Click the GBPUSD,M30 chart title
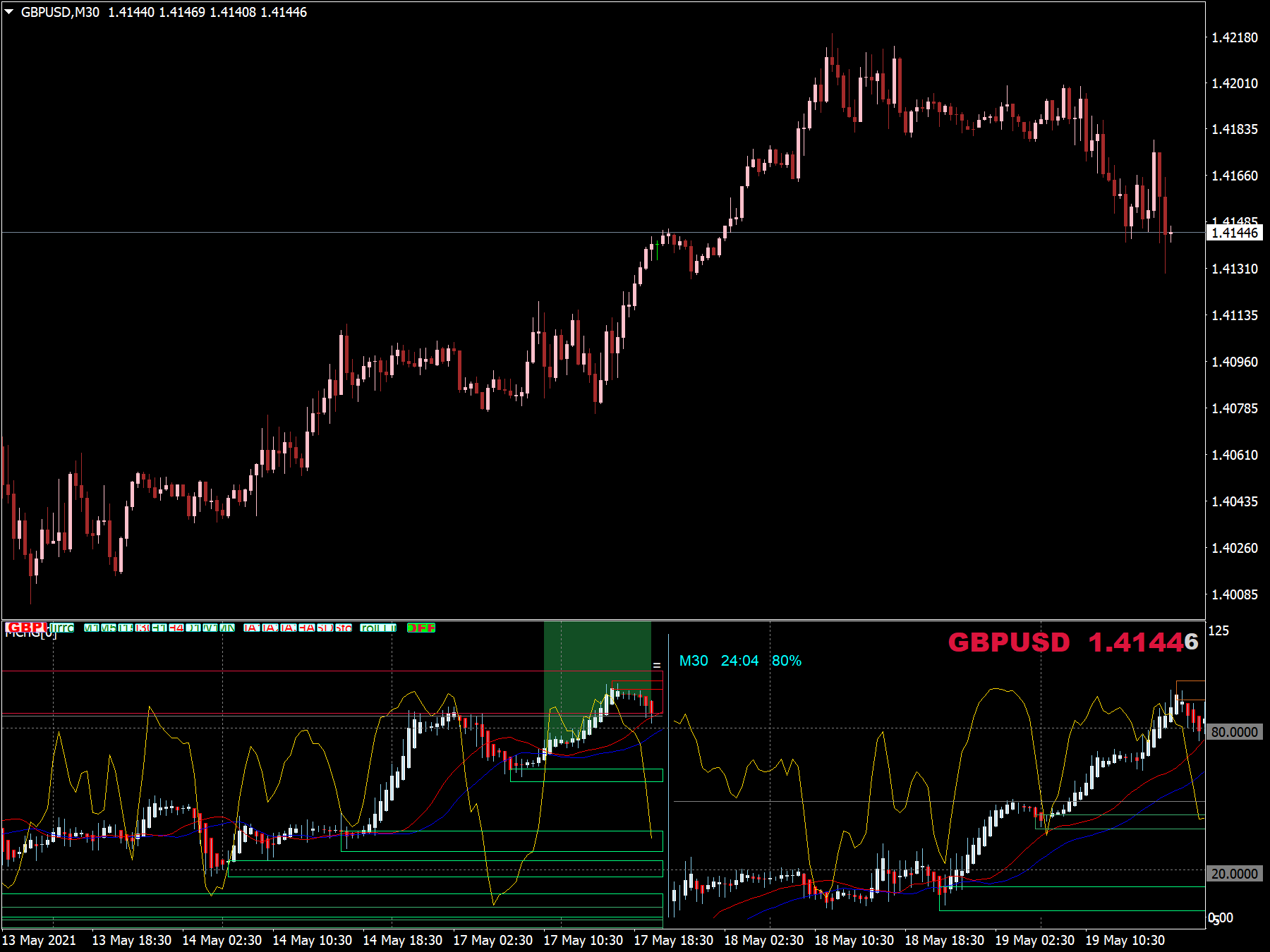 [x=60, y=12]
